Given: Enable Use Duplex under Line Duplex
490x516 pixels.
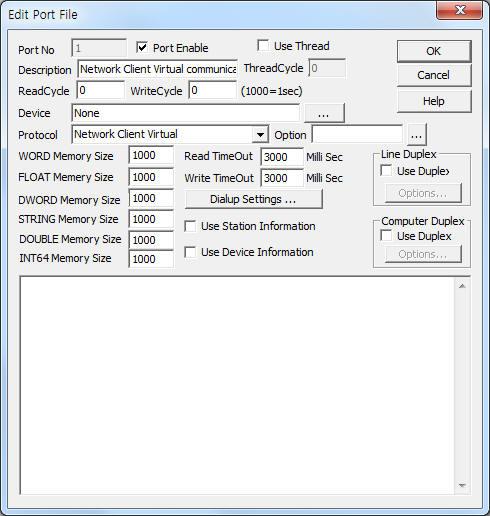Looking at the screenshot, I should pos(386,171).
